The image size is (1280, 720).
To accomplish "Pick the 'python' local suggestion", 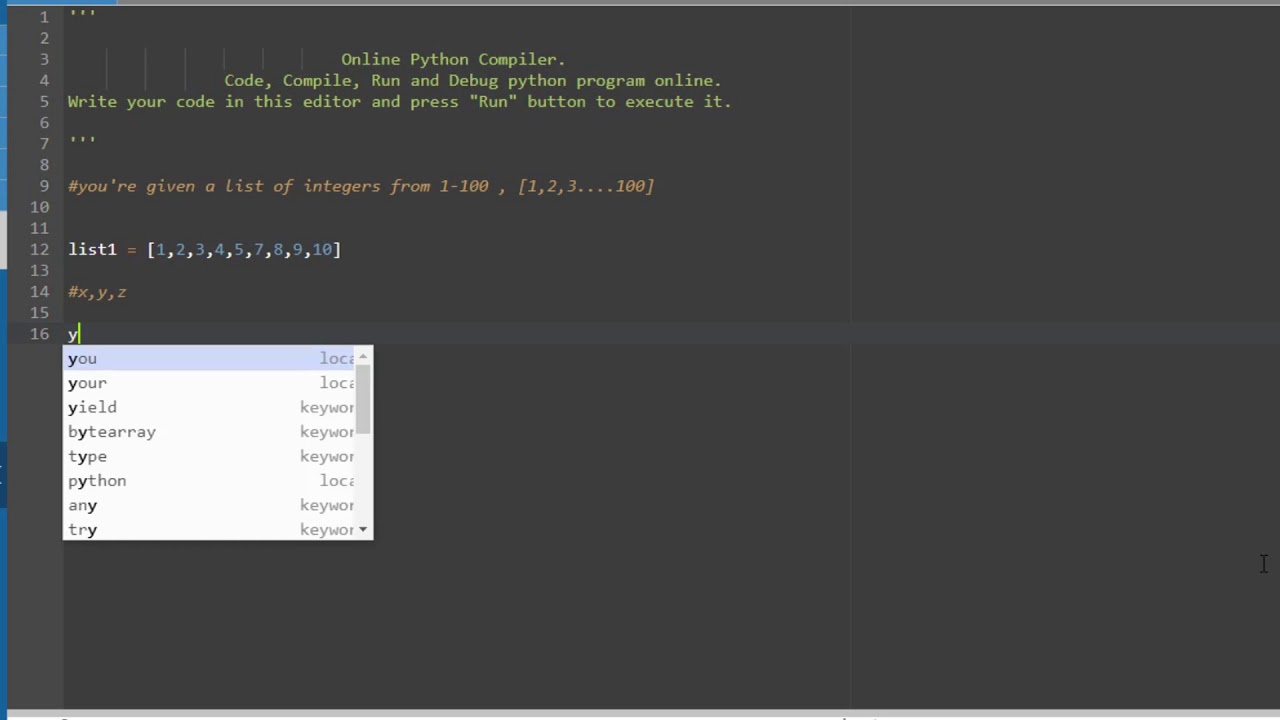I will coord(210,481).
